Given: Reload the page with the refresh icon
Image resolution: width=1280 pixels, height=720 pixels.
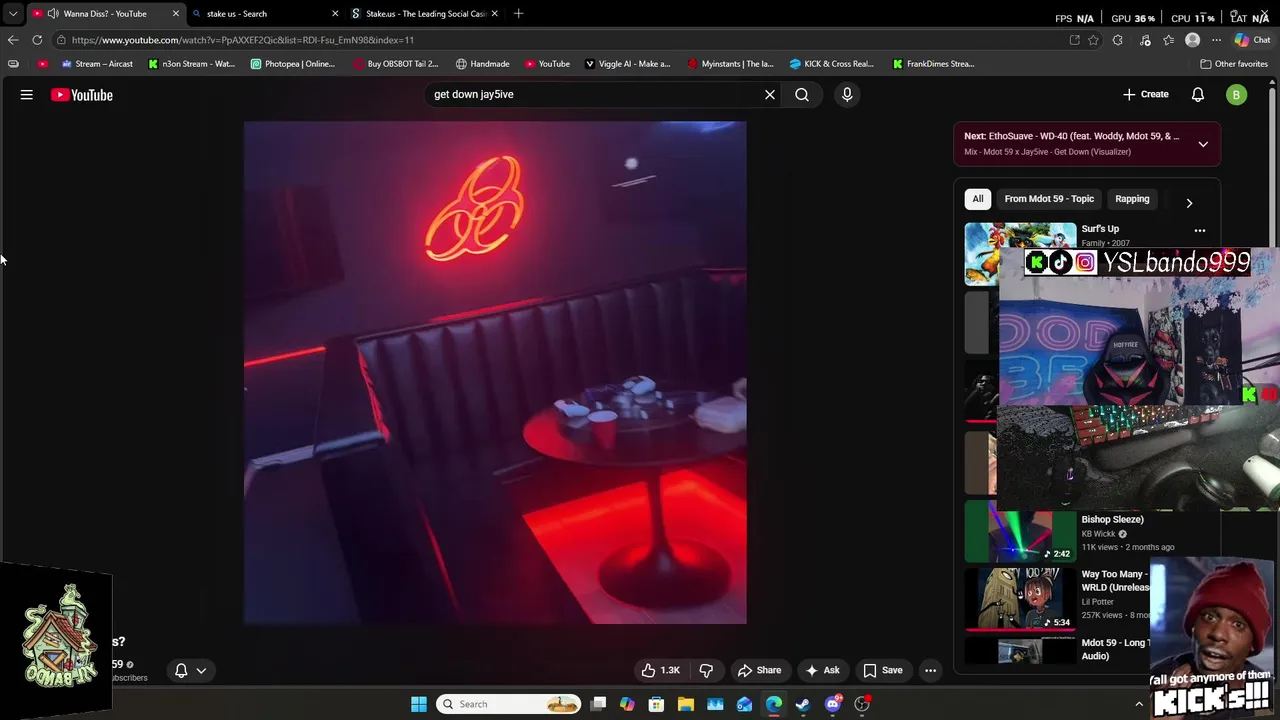Looking at the screenshot, I should 37,40.
